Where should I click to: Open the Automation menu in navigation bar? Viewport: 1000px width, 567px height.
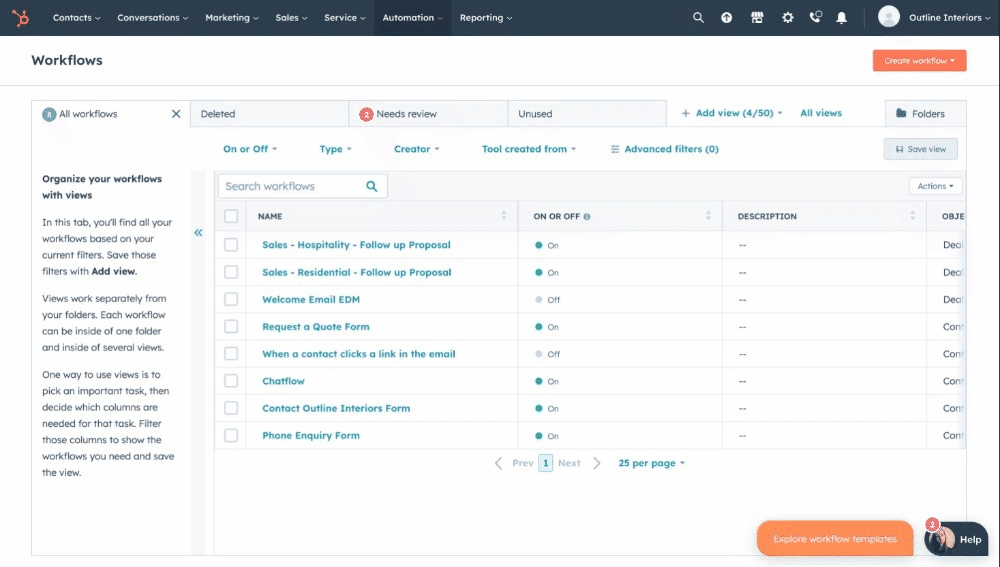click(x=412, y=18)
